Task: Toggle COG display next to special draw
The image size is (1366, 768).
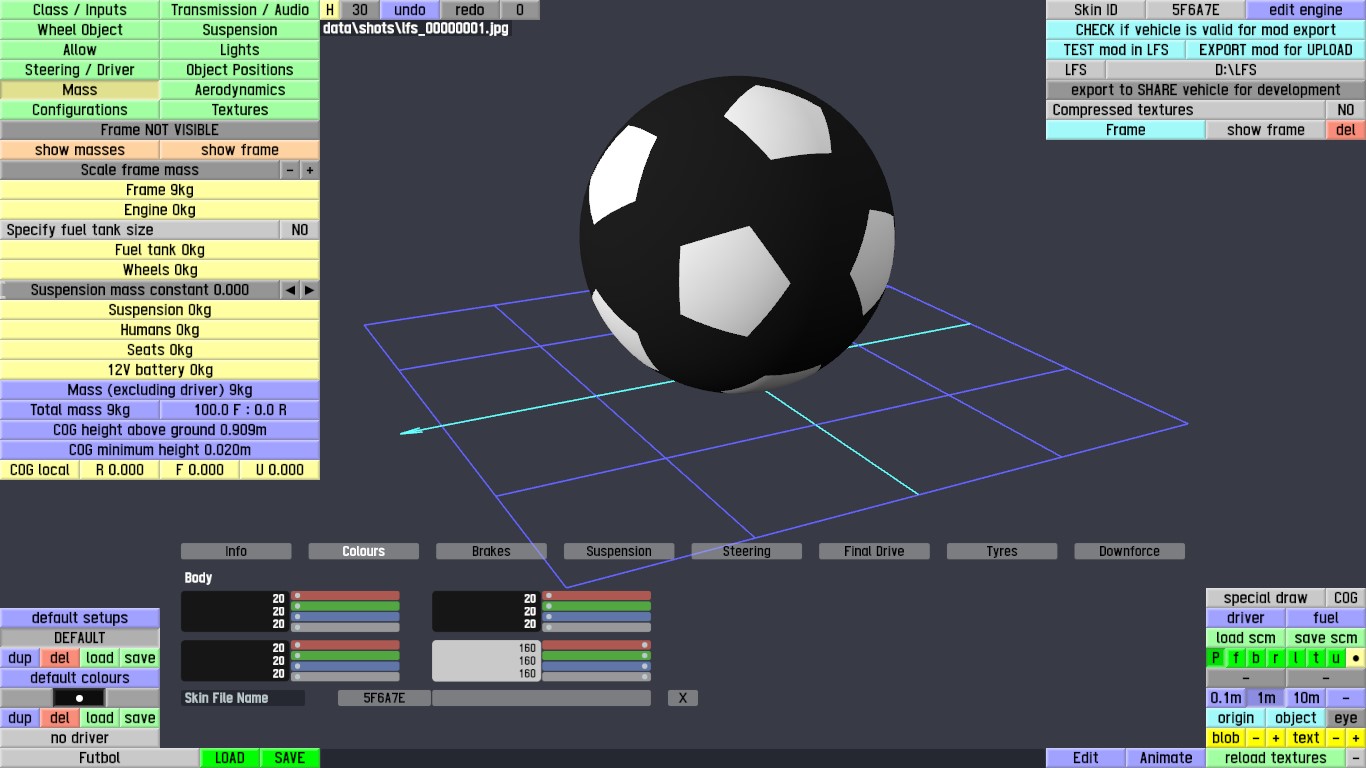Action: [1346, 598]
